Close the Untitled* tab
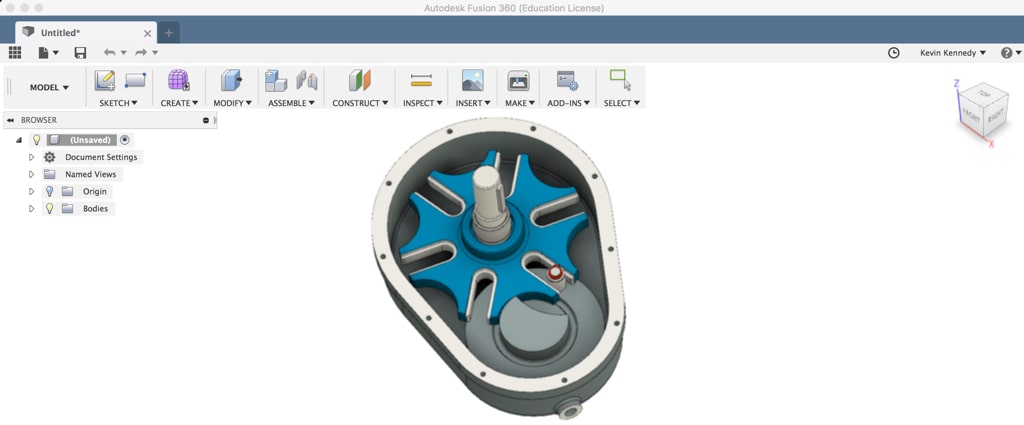 [148, 33]
